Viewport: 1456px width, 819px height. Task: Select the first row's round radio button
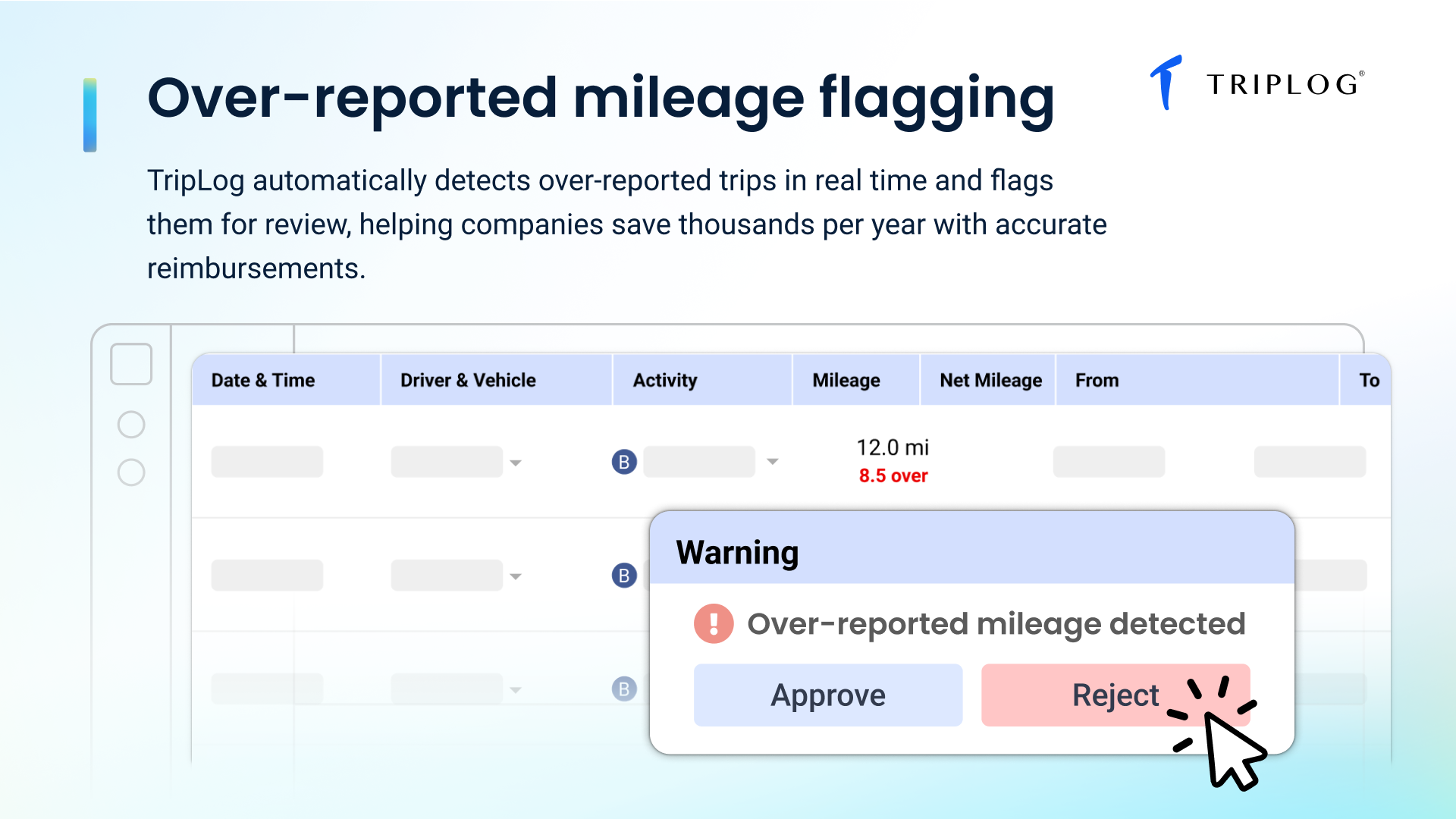[131, 425]
